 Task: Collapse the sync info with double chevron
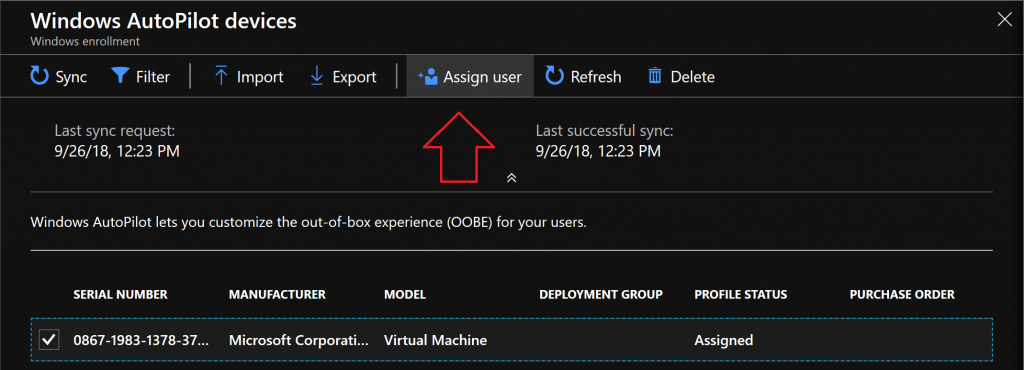coord(512,177)
